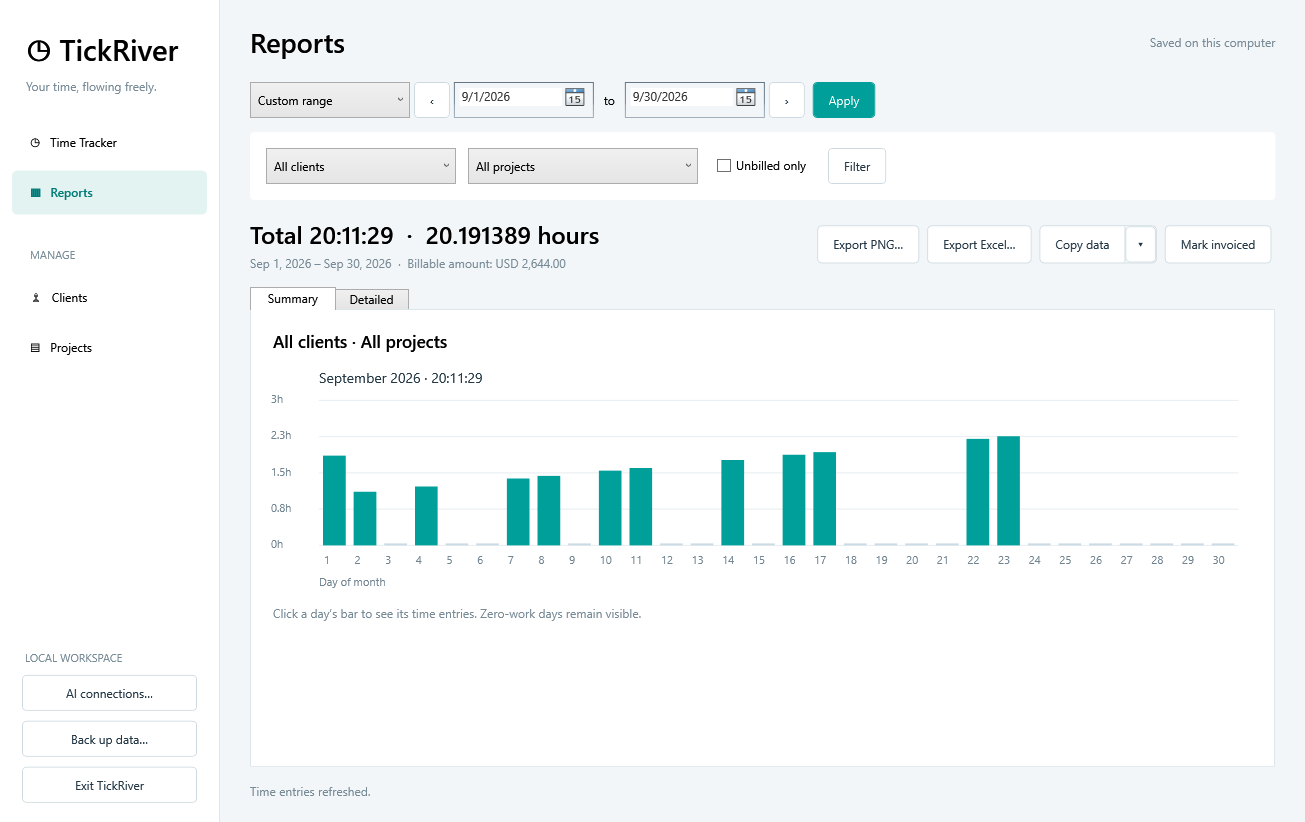Open AI connections dialog

coord(110,693)
